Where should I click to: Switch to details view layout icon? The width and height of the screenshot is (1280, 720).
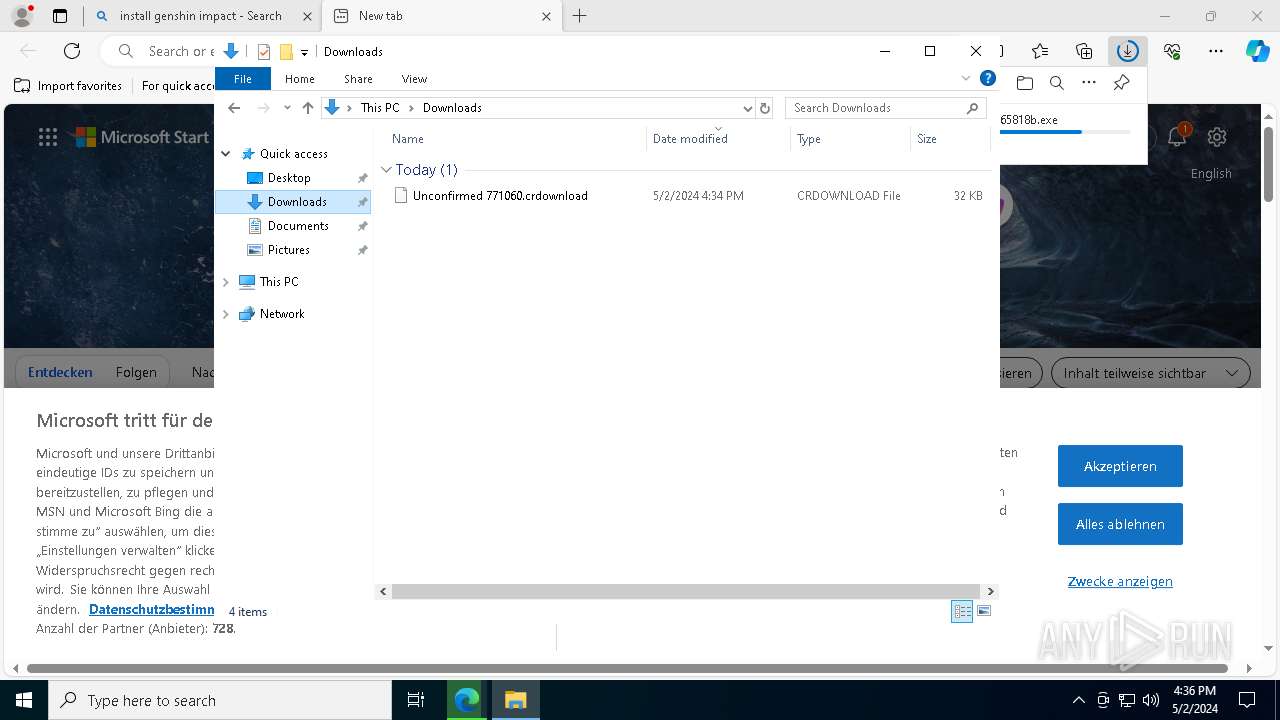click(962, 611)
